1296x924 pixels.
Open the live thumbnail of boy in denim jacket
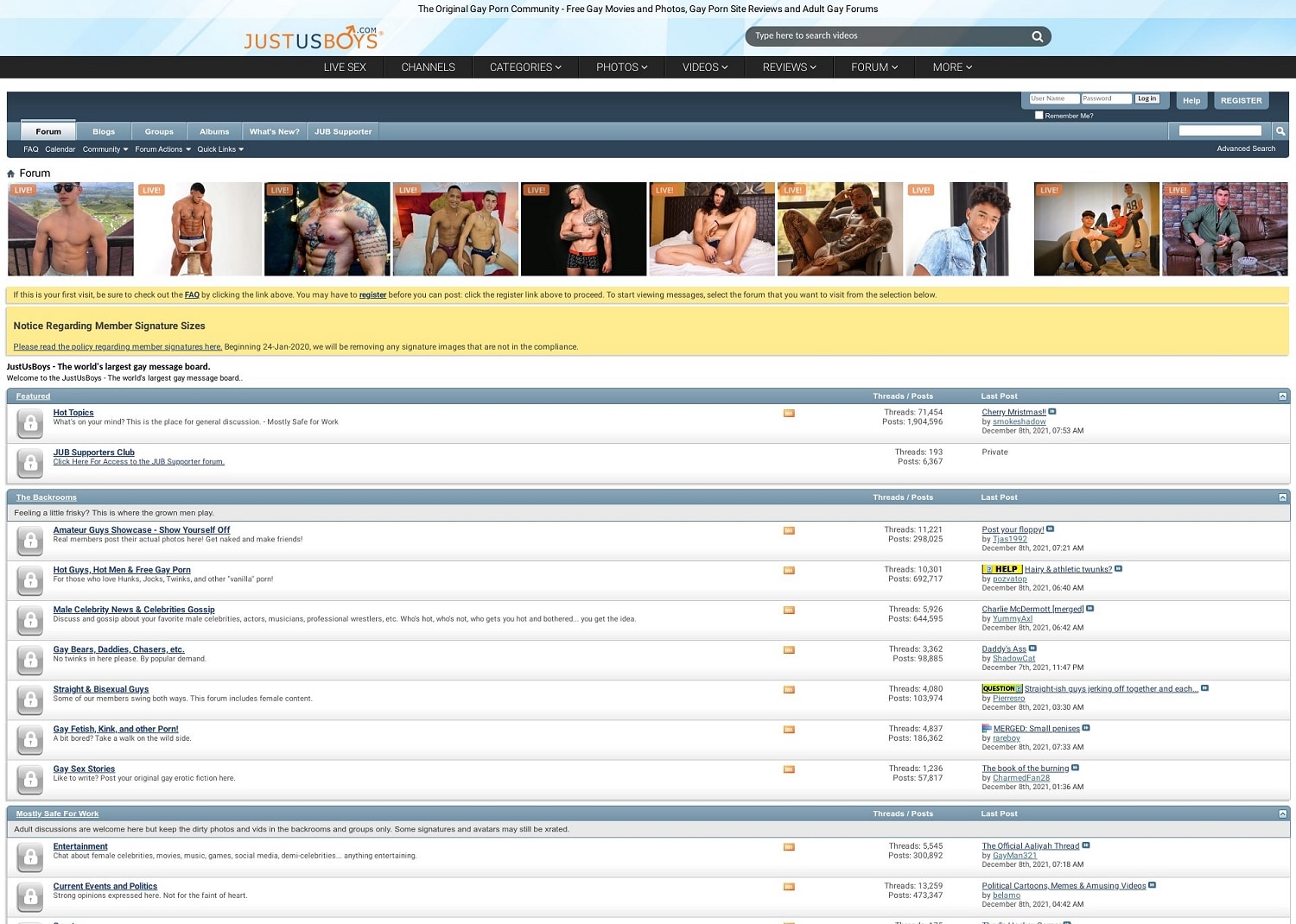(969, 229)
